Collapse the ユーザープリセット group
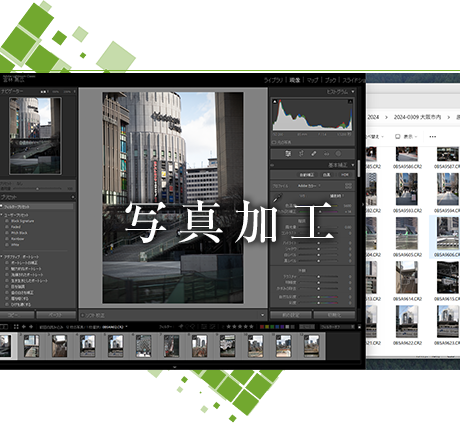The width and height of the screenshot is (460, 423). point(2,215)
